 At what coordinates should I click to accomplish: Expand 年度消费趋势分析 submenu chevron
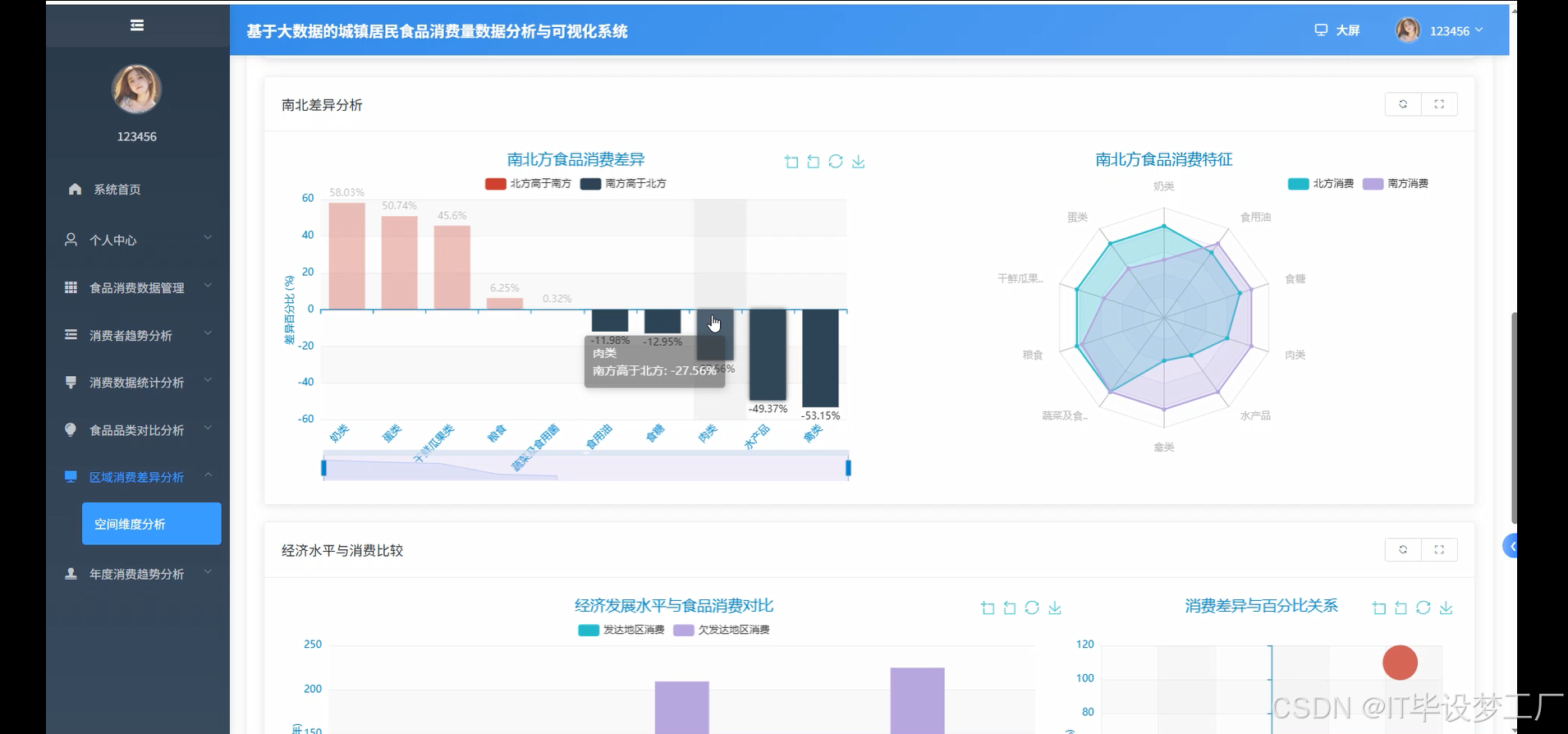(208, 571)
